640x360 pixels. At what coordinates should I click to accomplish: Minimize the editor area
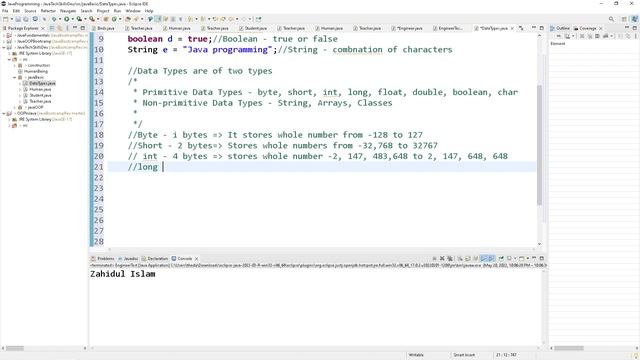pos(534,28)
